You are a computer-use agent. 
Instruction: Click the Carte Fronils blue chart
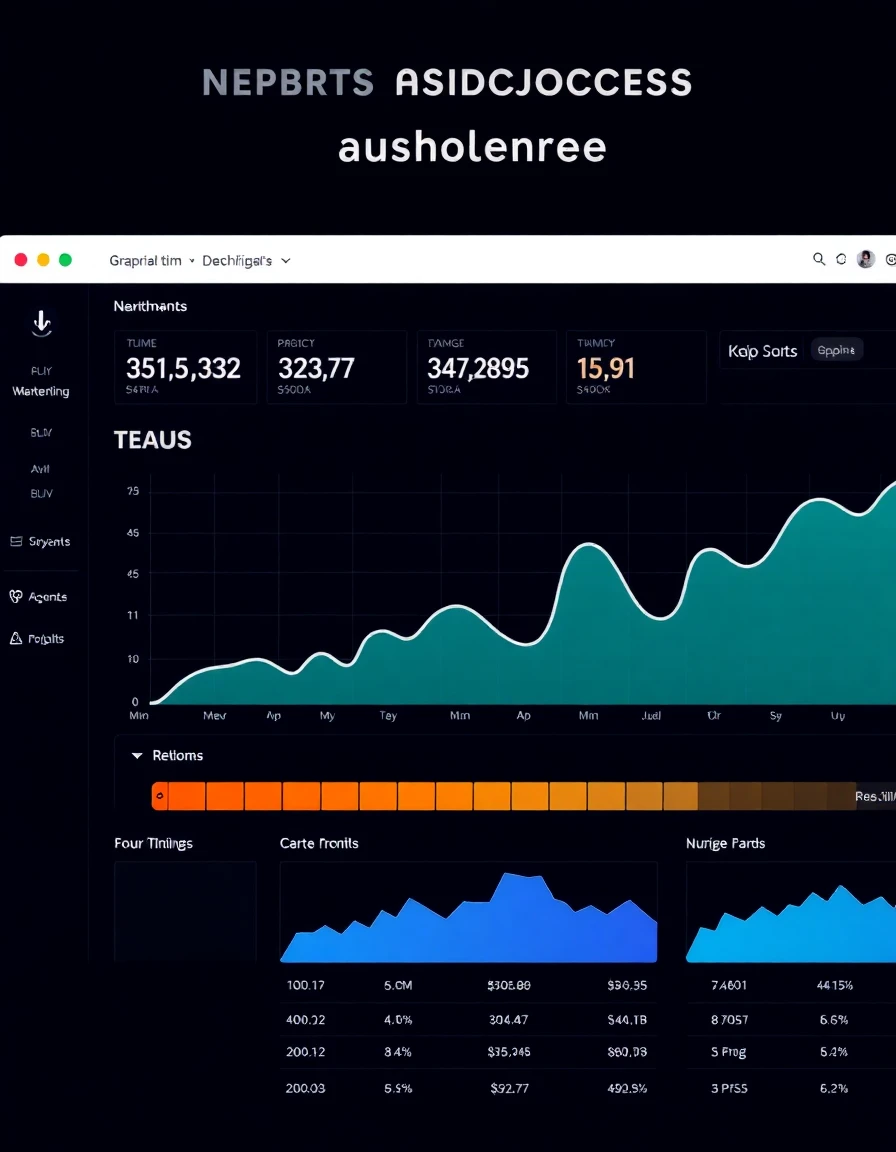(x=469, y=912)
